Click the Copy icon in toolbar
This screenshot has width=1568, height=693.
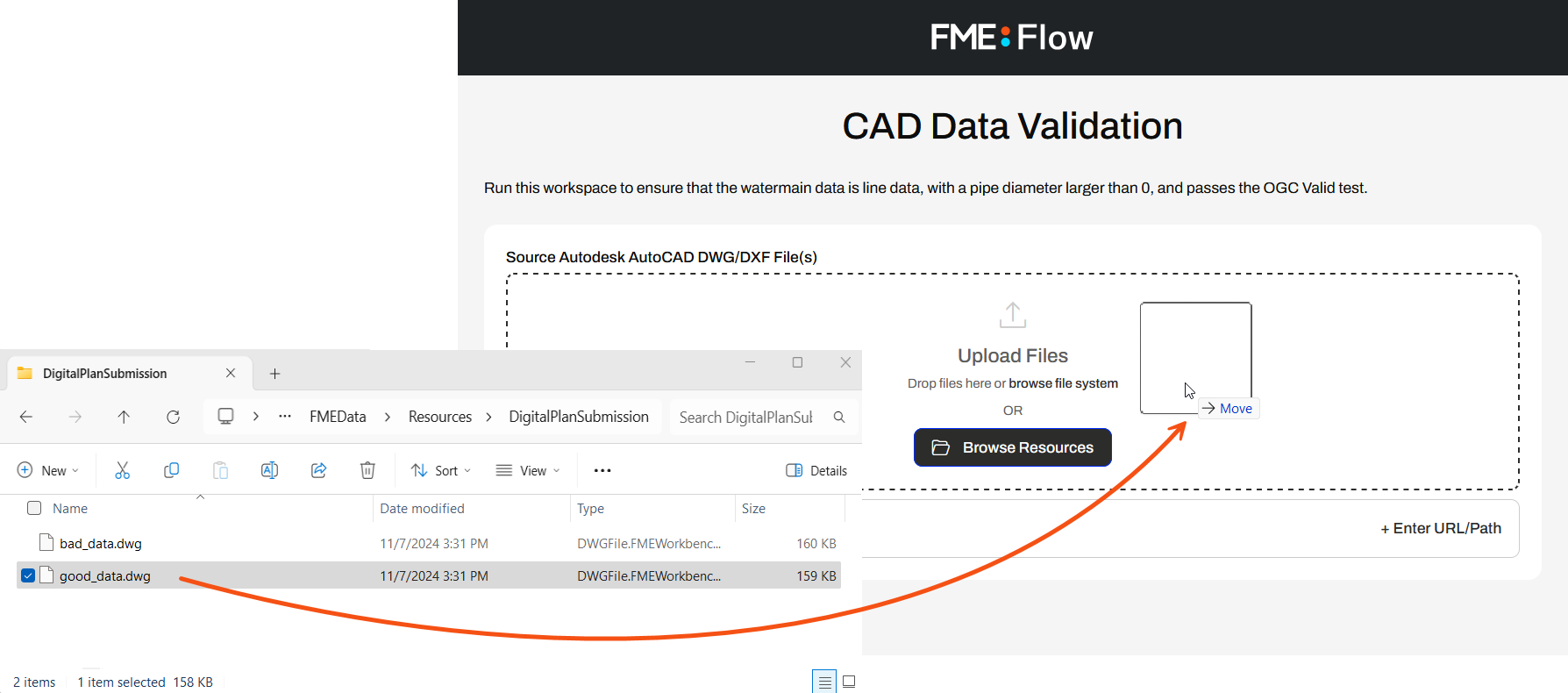pos(171,470)
